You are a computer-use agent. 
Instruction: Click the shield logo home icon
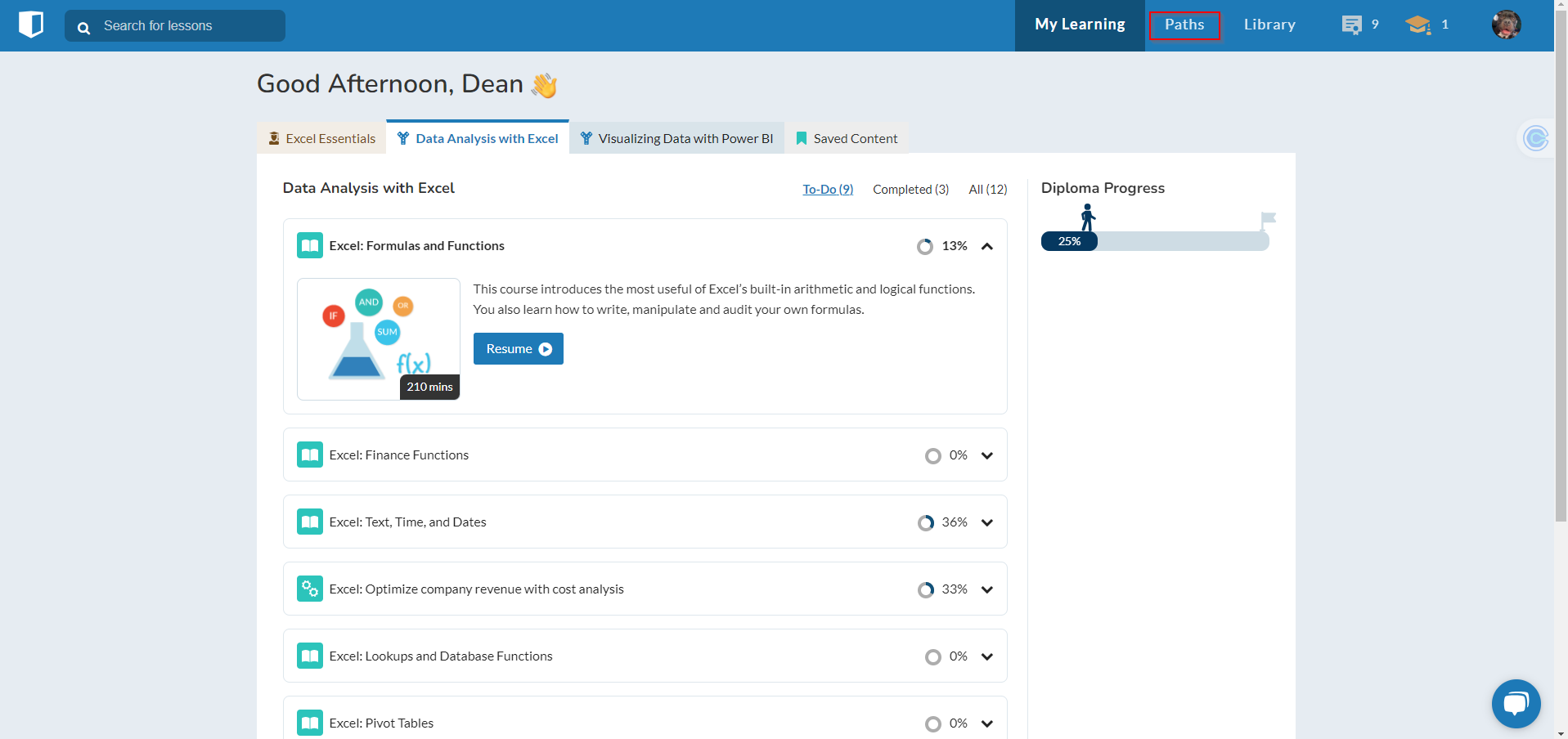pos(31,25)
